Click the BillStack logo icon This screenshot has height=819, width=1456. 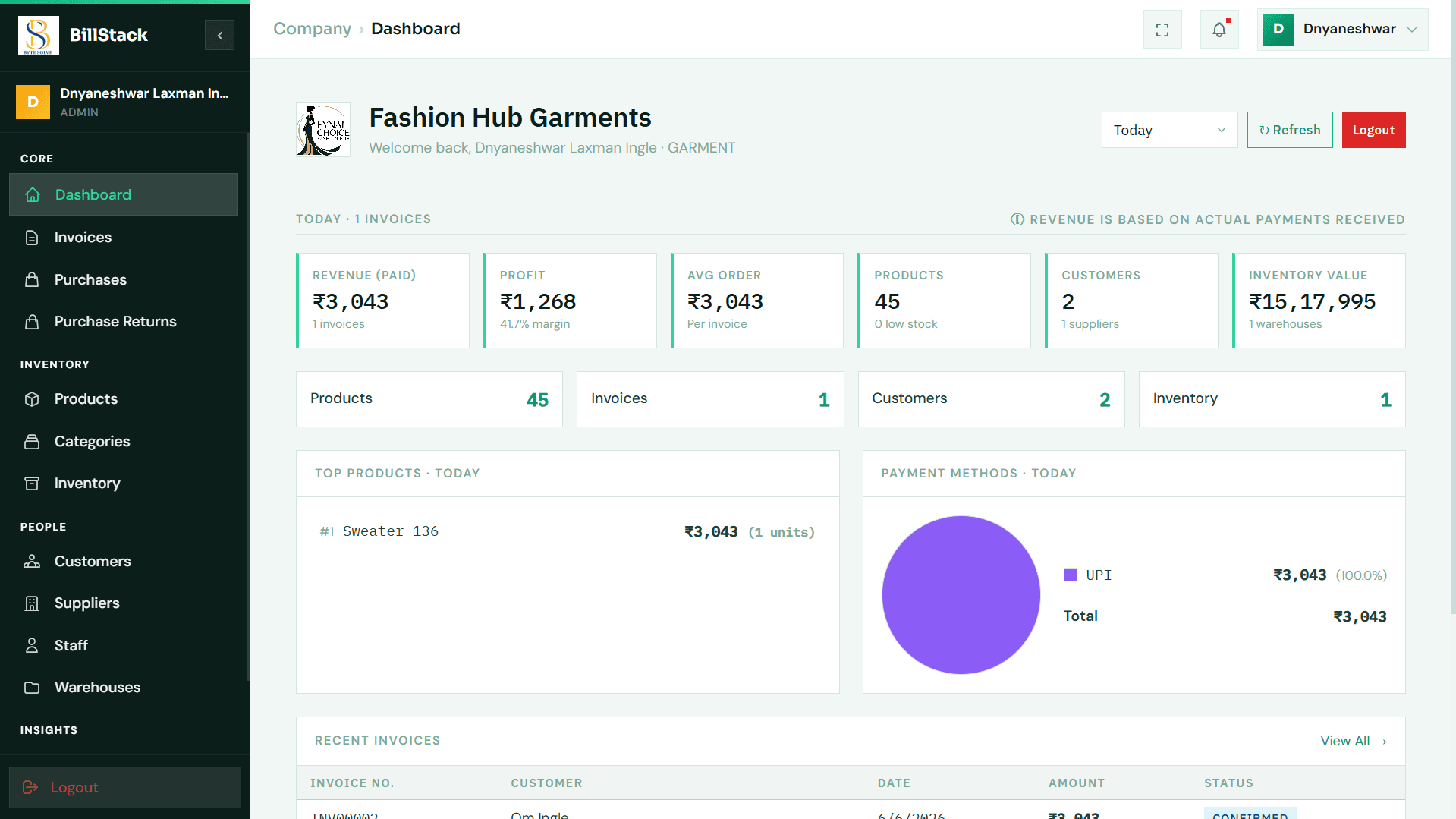point(38,35)
